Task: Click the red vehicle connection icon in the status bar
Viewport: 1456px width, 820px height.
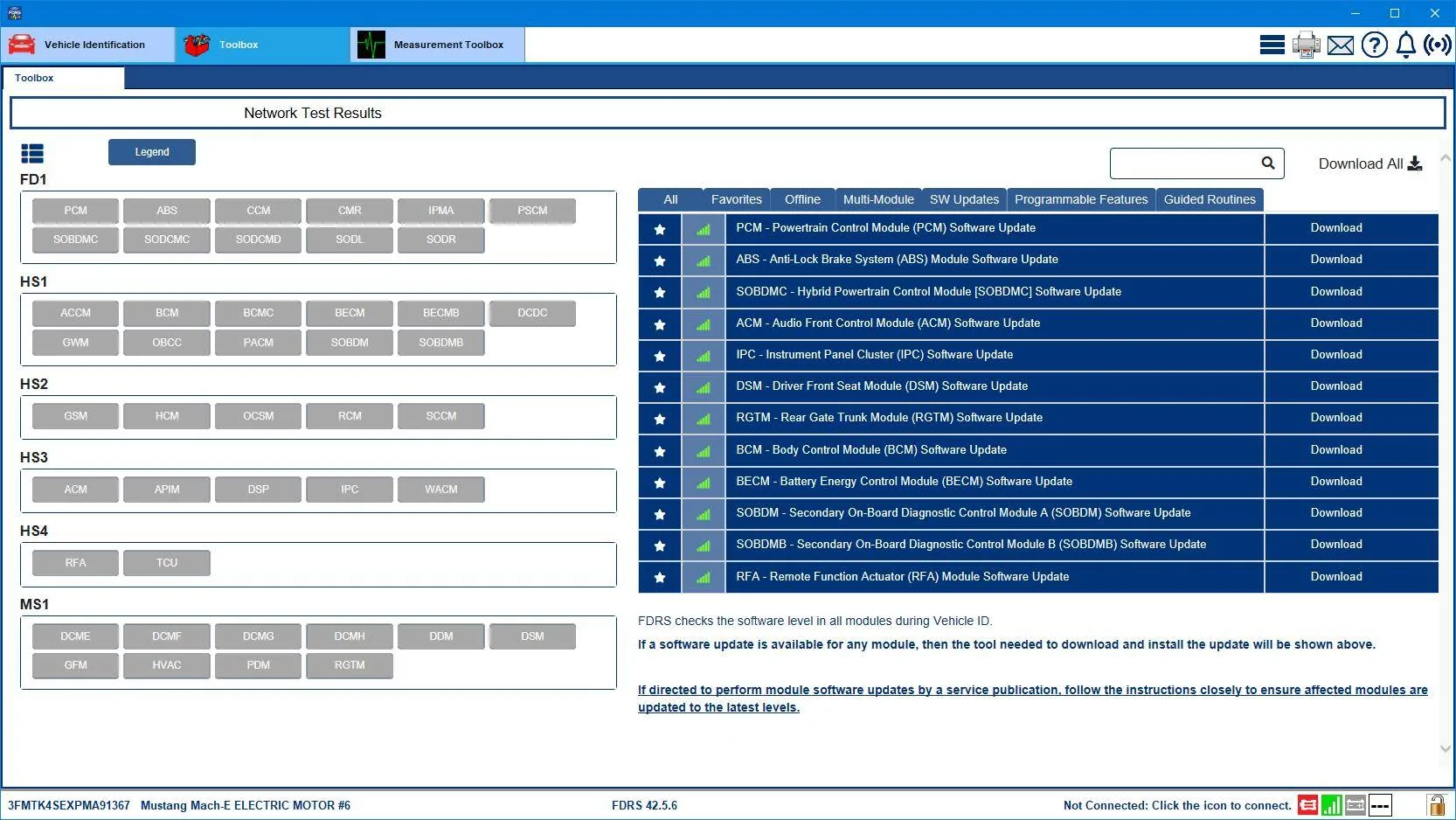Action: pos(1307,805)
